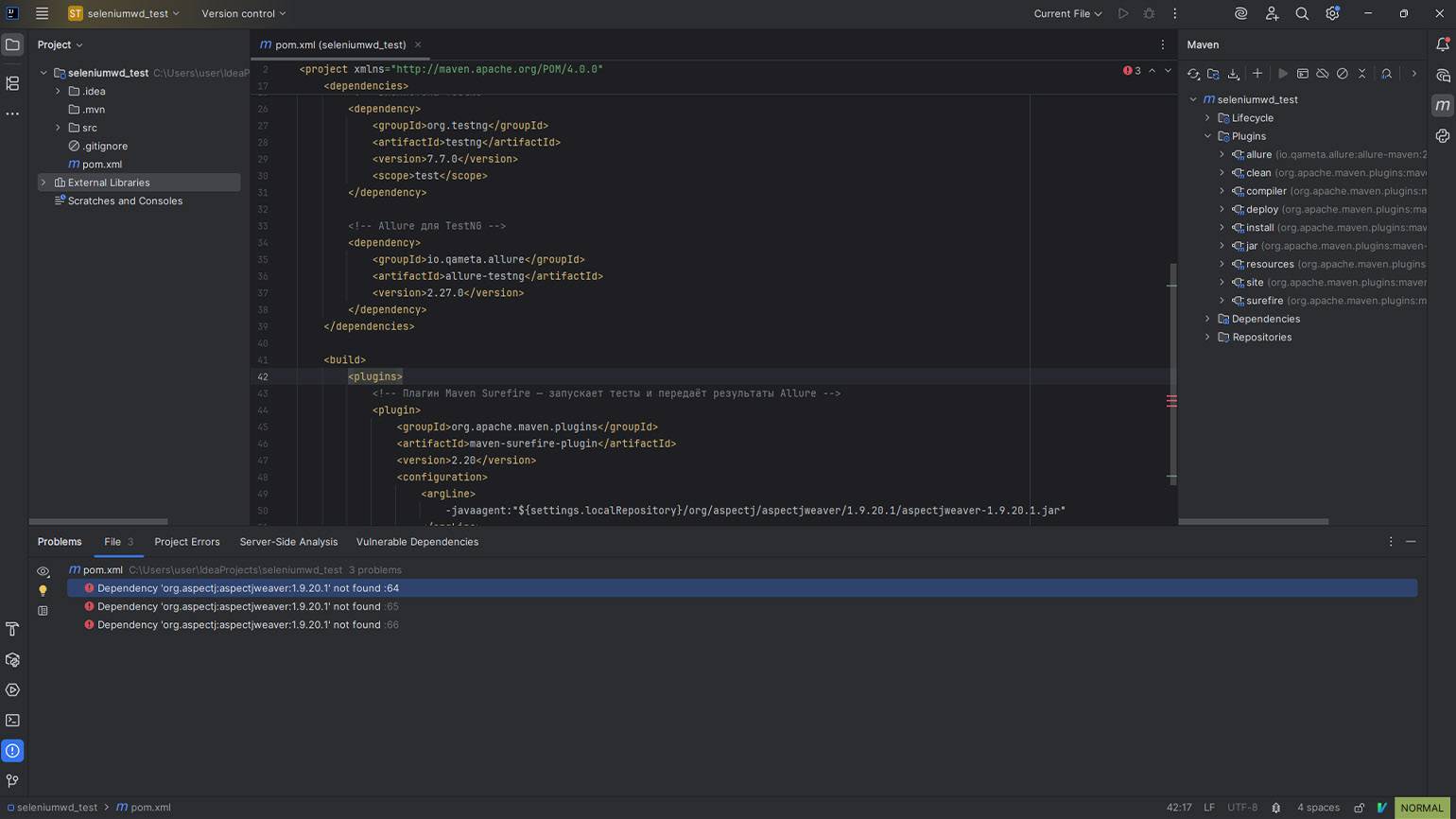Screen dimensions: 1456x819
Task: Toggle the problems preview panel icon
Action: click(43, 611)
